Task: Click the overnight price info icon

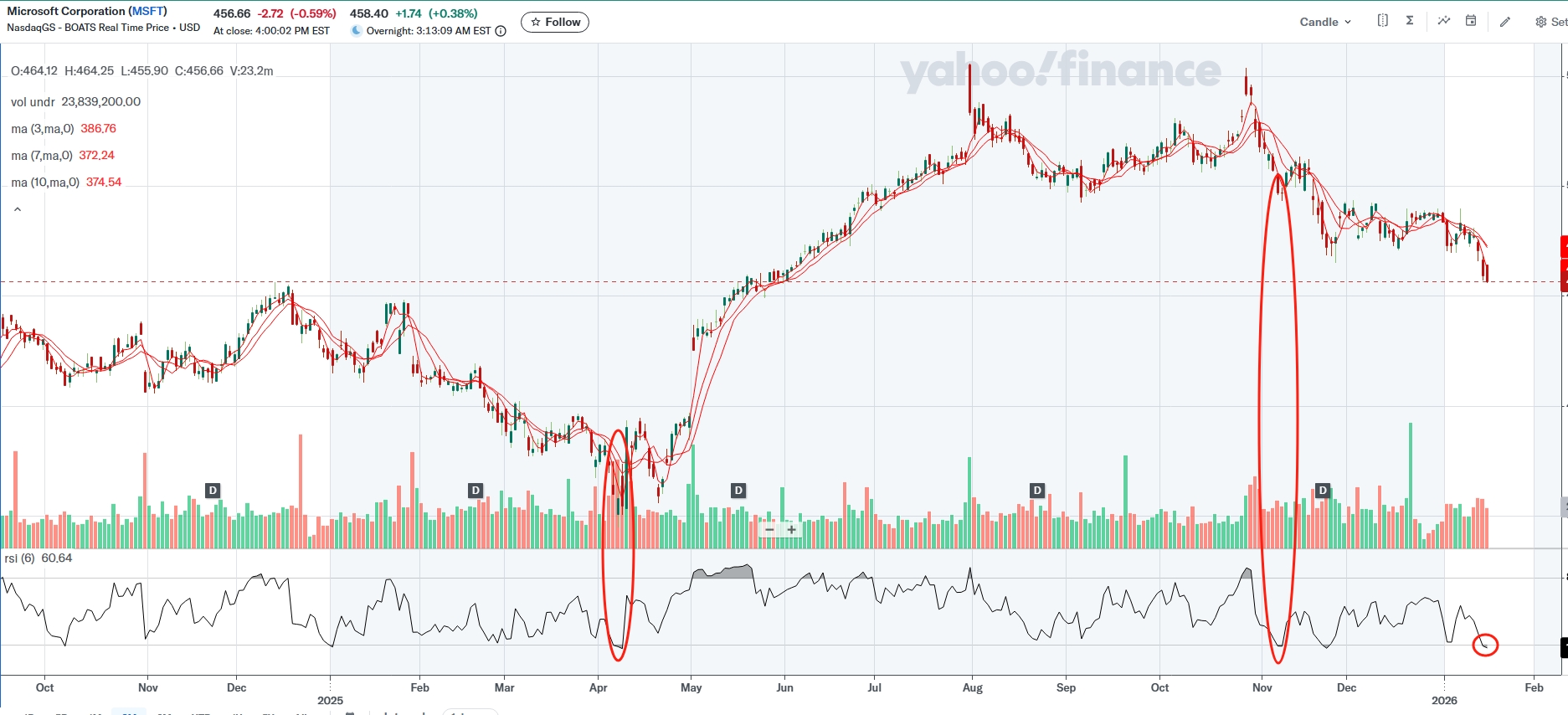Action: (x=501, y=31)
